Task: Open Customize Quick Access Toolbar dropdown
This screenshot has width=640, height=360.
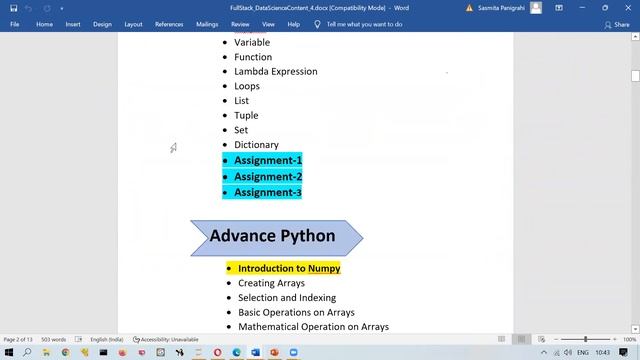Action: [62, 9]
